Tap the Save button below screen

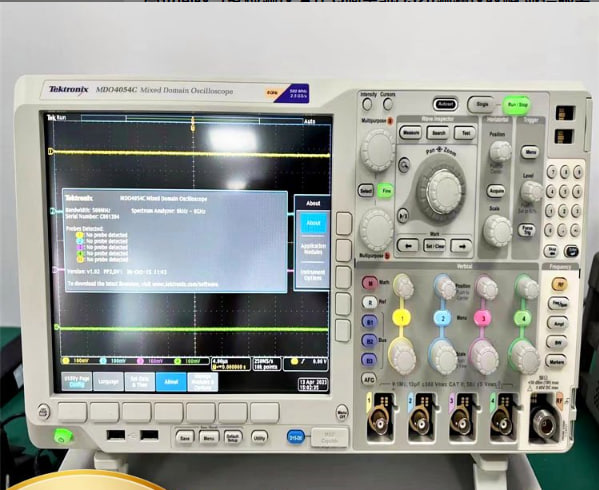[x=185, y=438]
